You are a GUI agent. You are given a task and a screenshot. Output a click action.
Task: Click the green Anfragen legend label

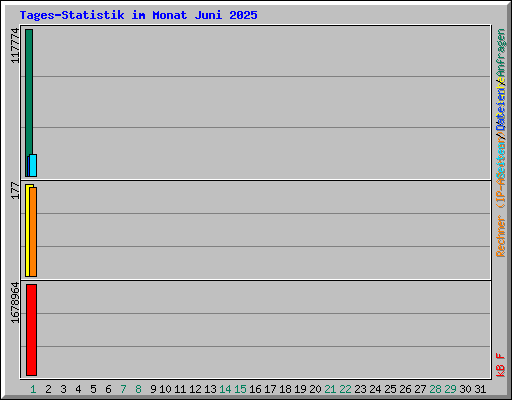click(501, 54)
